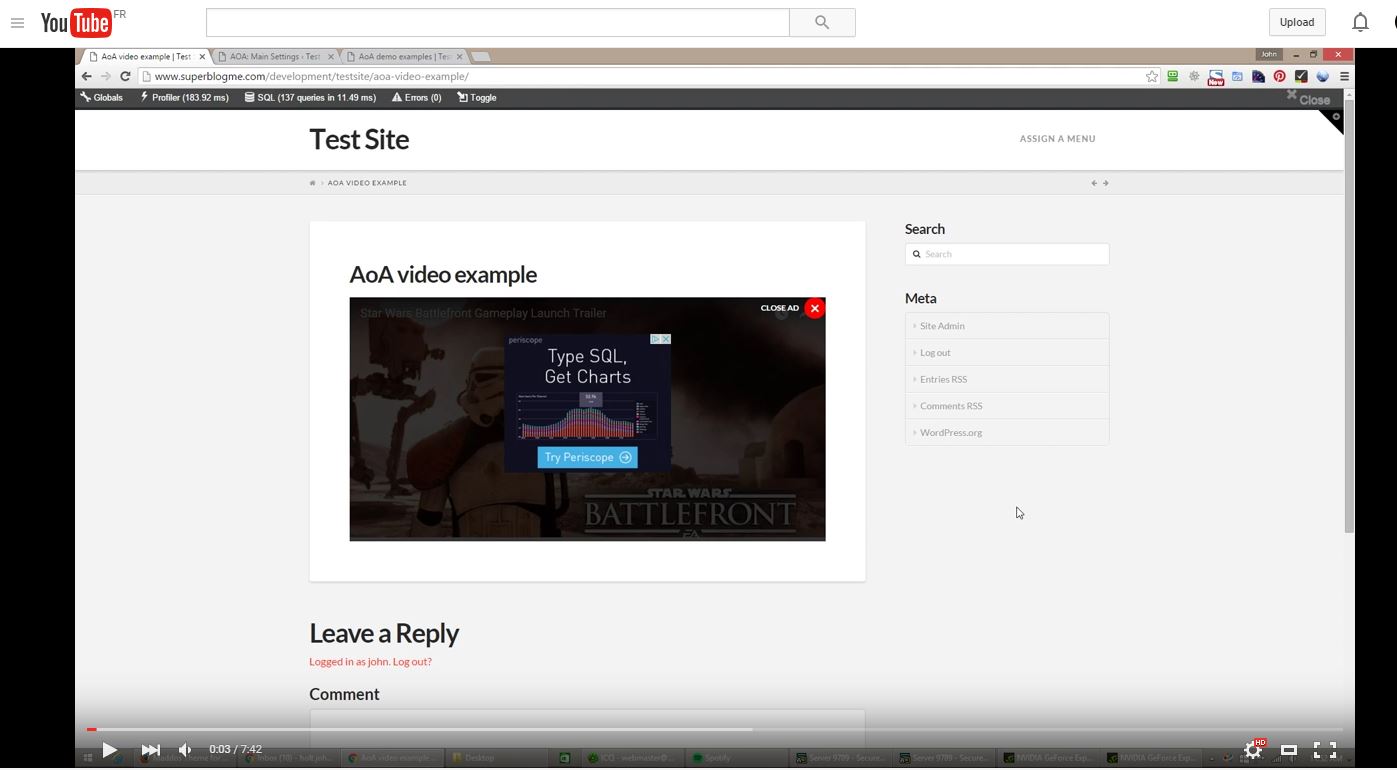Click the John profile button in Chrome
The height and width of the screenshot is (770, 1397).
point(1269,55)
